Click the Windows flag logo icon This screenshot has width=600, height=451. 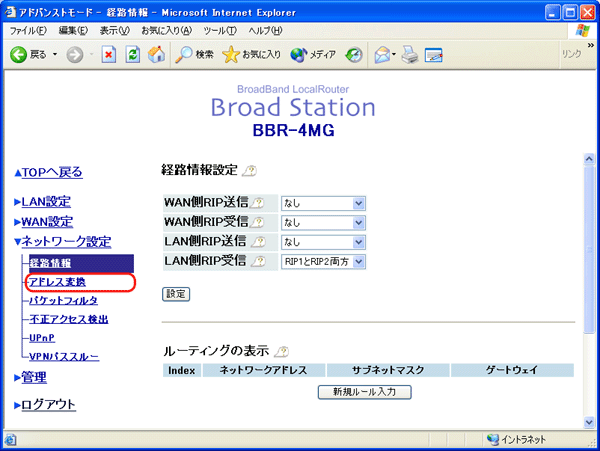pyautogui.click(x=582, y=31)
